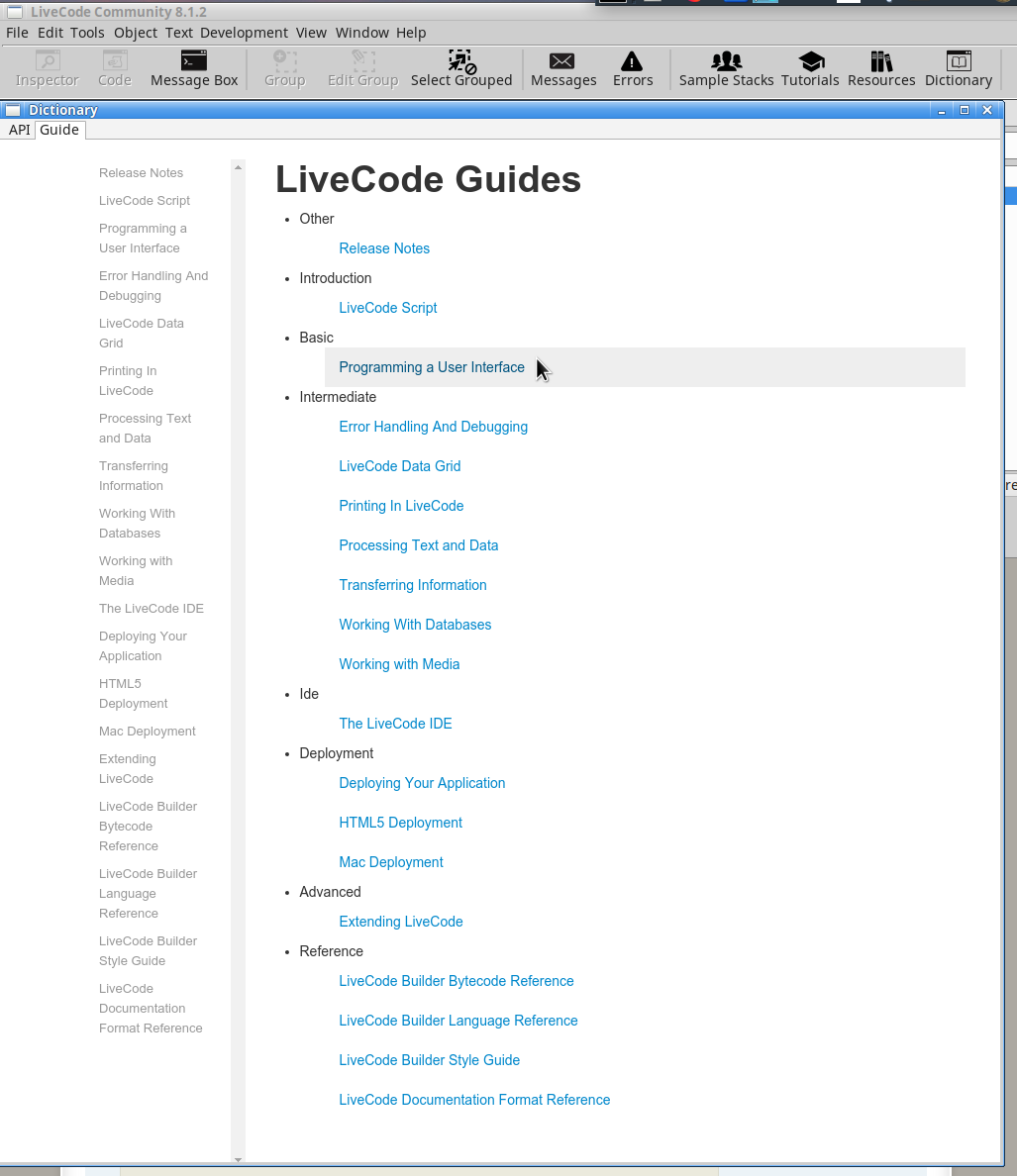Open the Error Handling And Debugging guide link
The image size is (1017, 1176).
433,427
